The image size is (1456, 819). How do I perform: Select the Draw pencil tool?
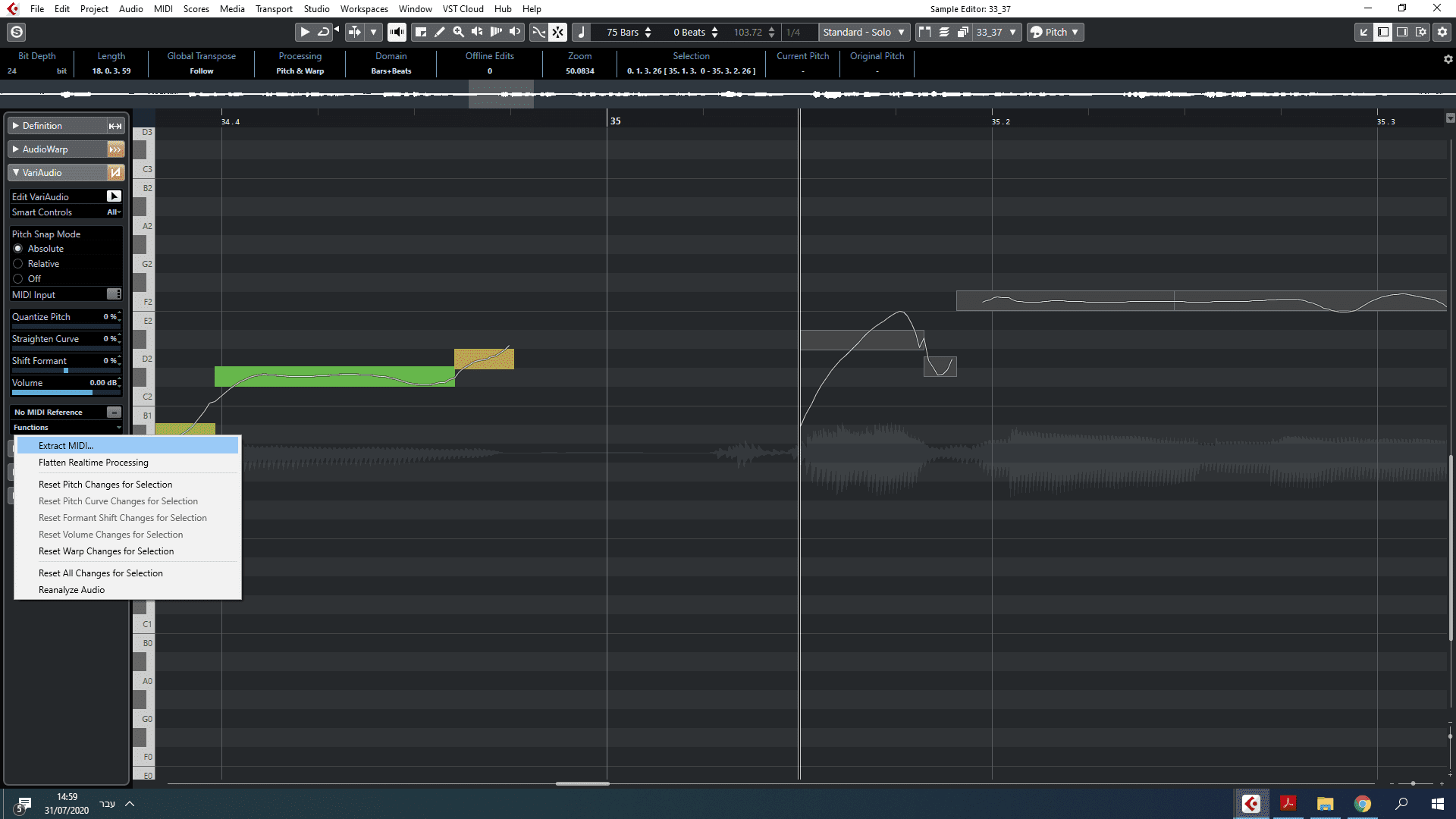pyautogui.click(x=439, y=32)
